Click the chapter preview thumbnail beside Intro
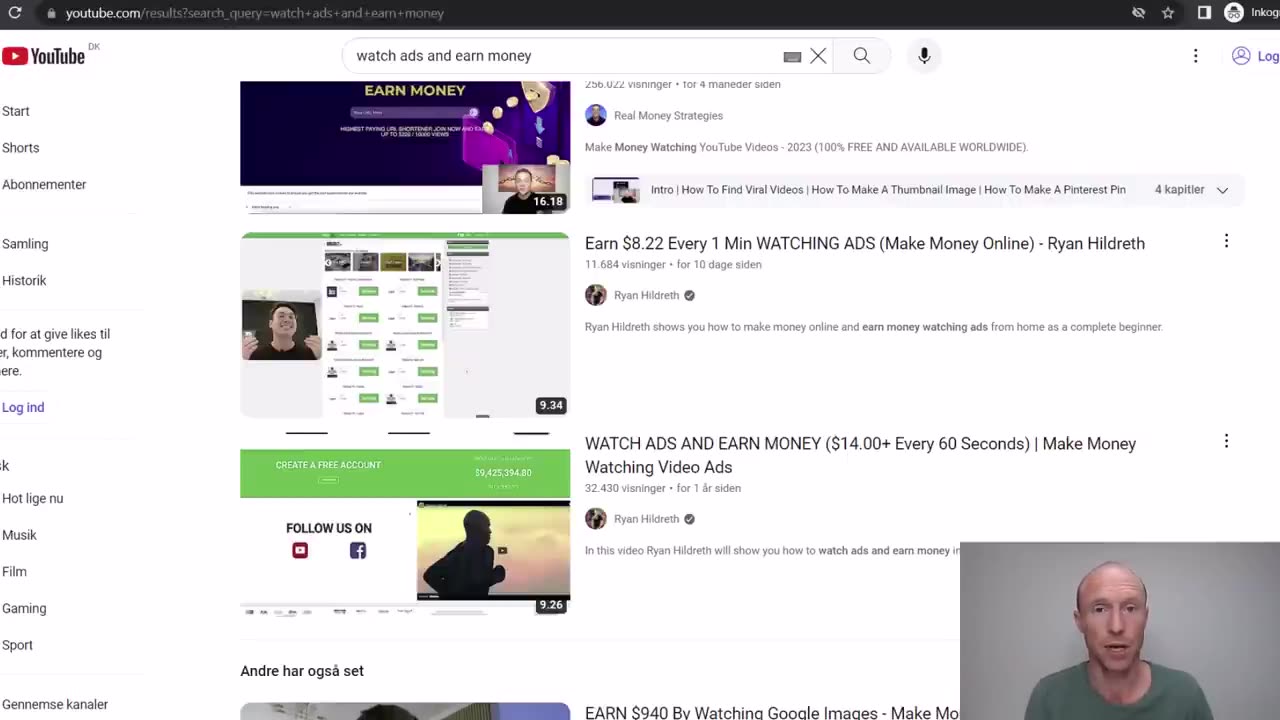The height and width of the screenshot is (720, 1280). [616, 190]
